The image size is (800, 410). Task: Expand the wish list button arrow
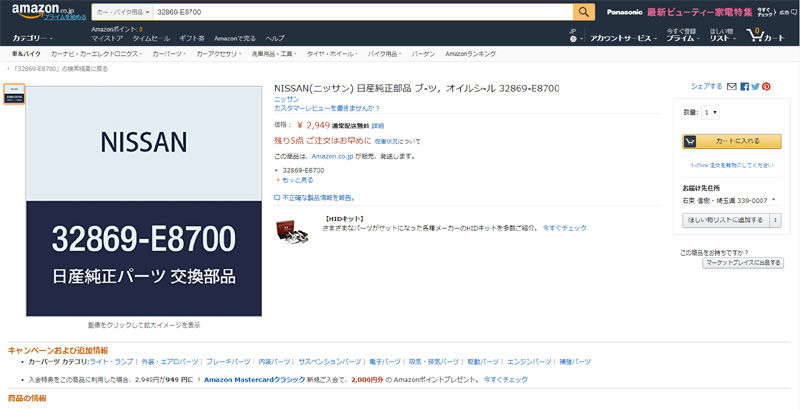776,220
